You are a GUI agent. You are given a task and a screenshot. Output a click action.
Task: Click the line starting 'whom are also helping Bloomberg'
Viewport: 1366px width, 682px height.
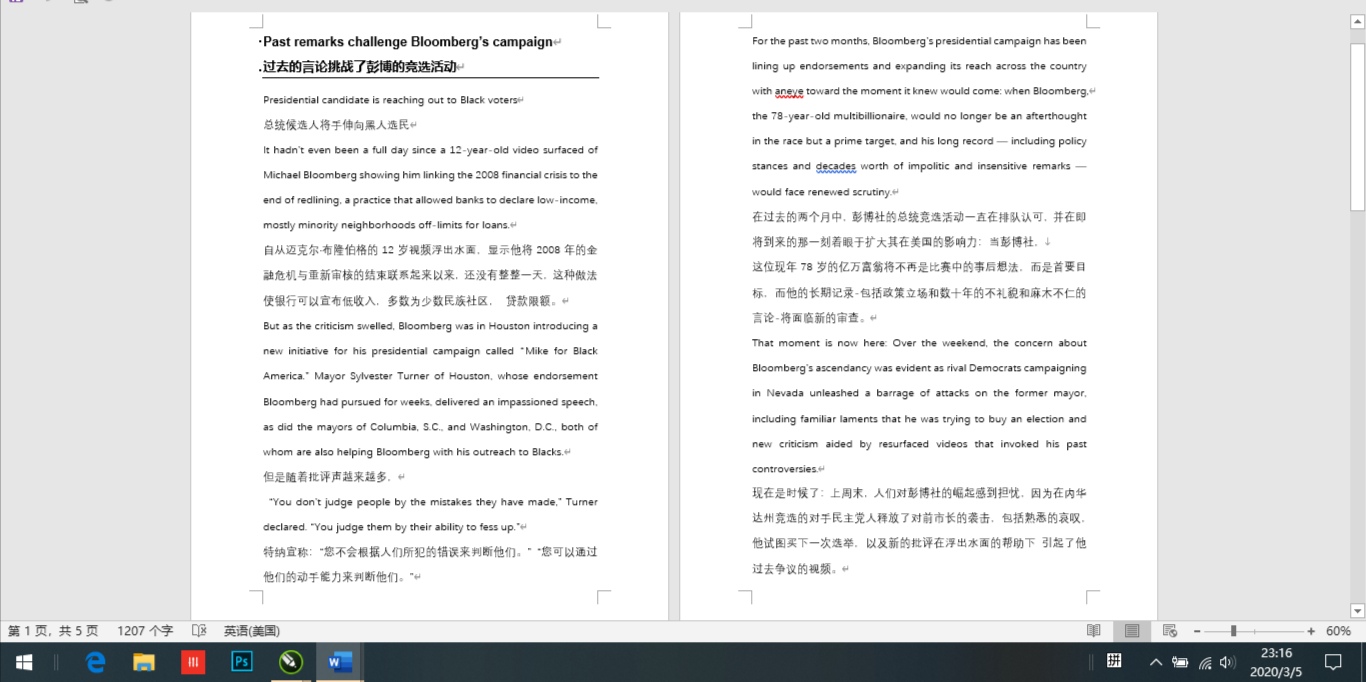(x=413, y=452)
